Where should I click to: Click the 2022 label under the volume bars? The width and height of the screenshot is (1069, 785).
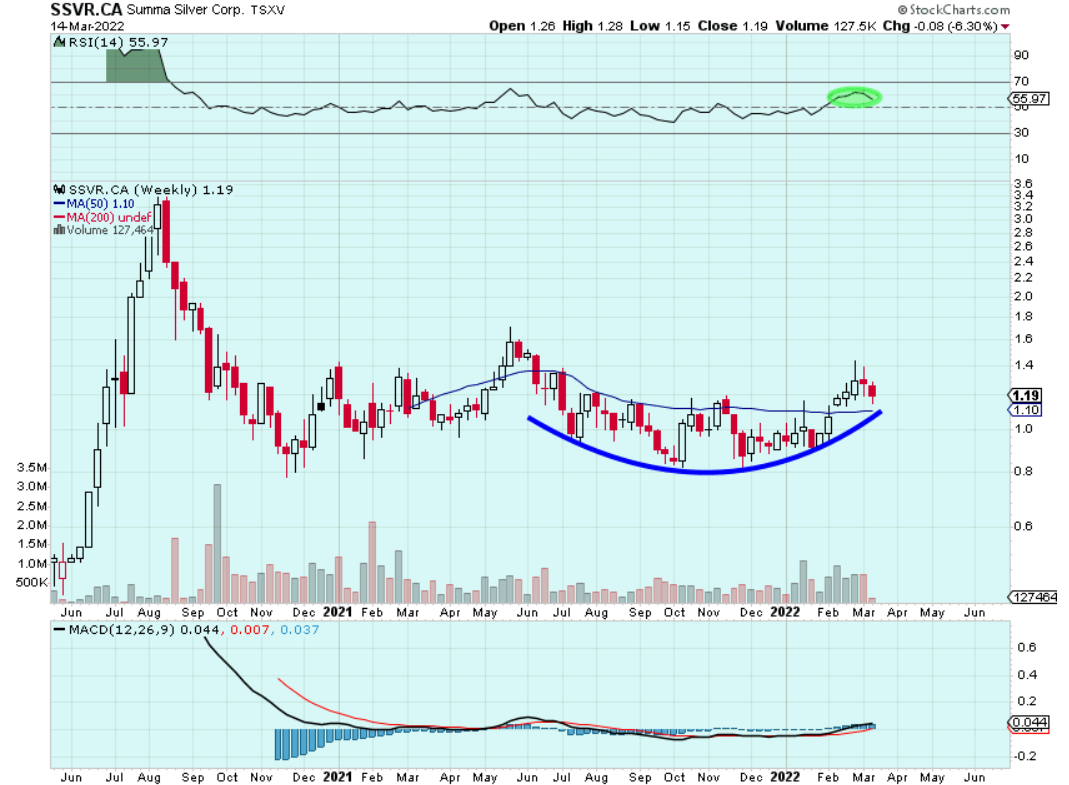(x=785, y=612)
